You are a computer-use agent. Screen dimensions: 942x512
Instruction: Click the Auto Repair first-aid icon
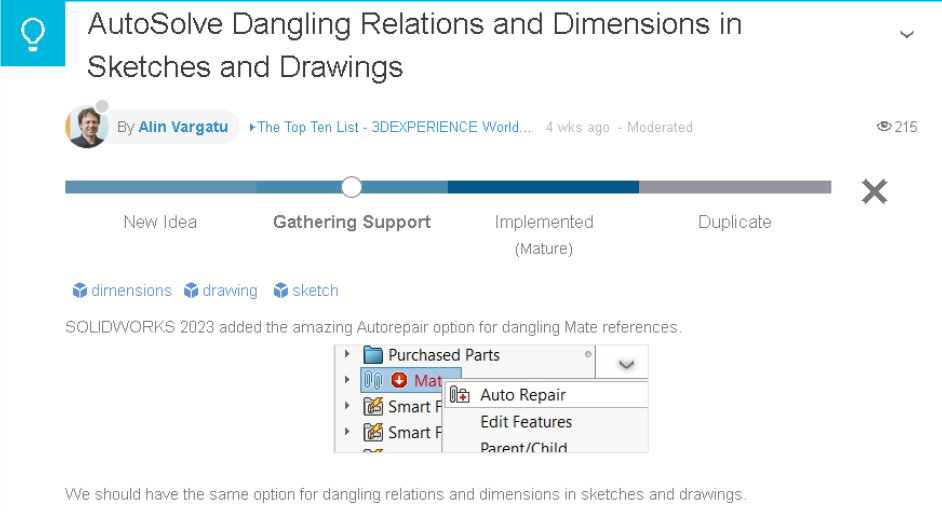(x=460, y=395)
